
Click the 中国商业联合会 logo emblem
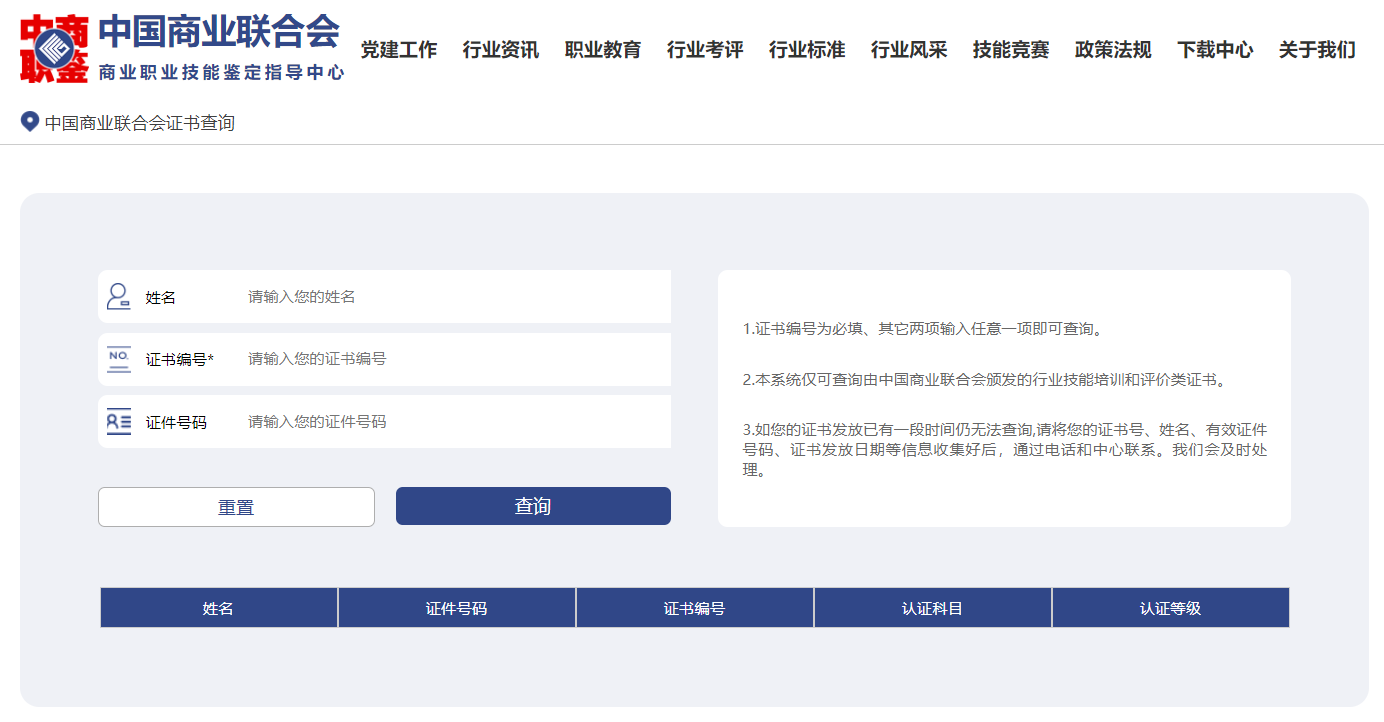54,48
